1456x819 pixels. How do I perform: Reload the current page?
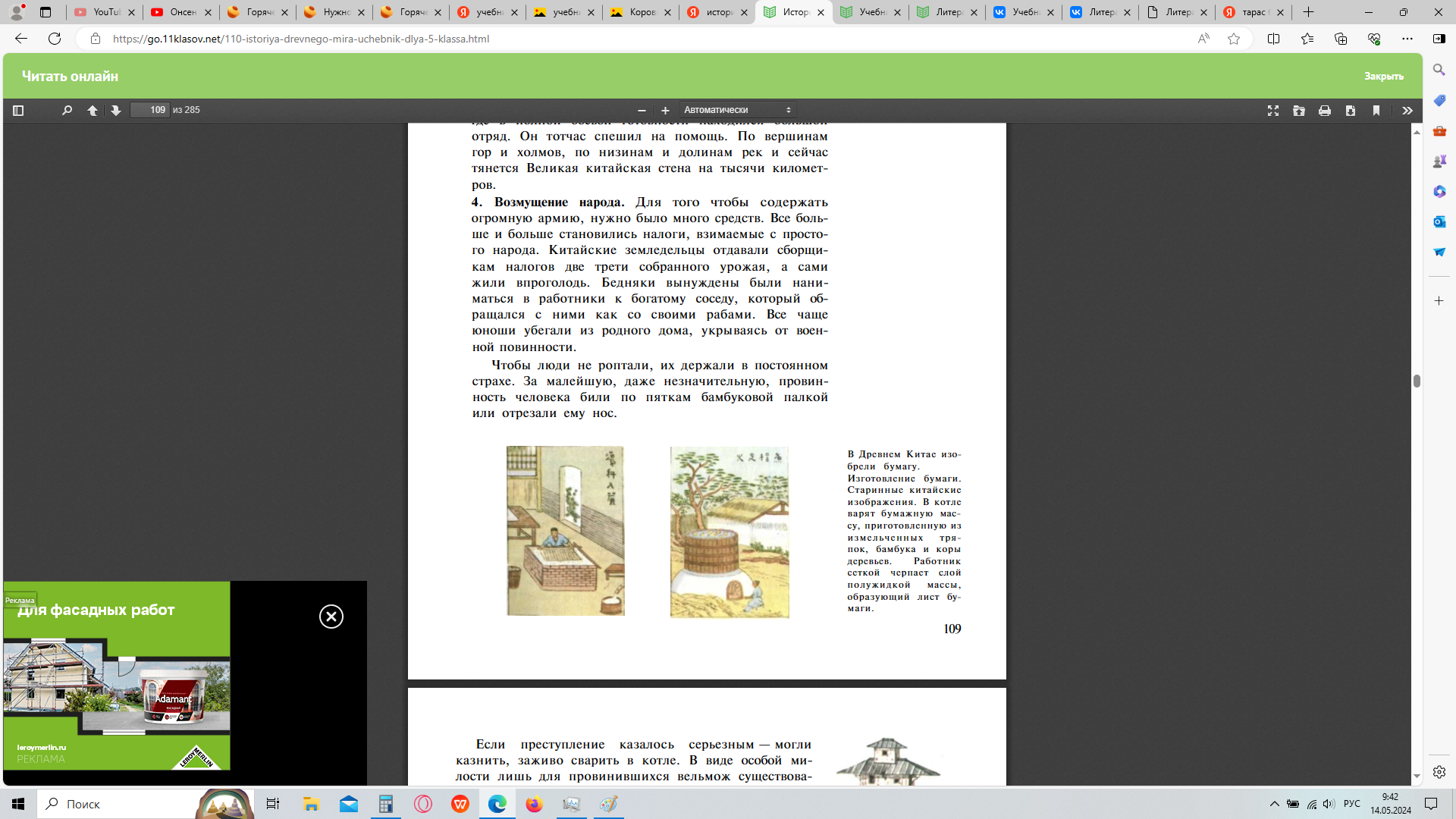pyautogui.click(x=55, y=39)
